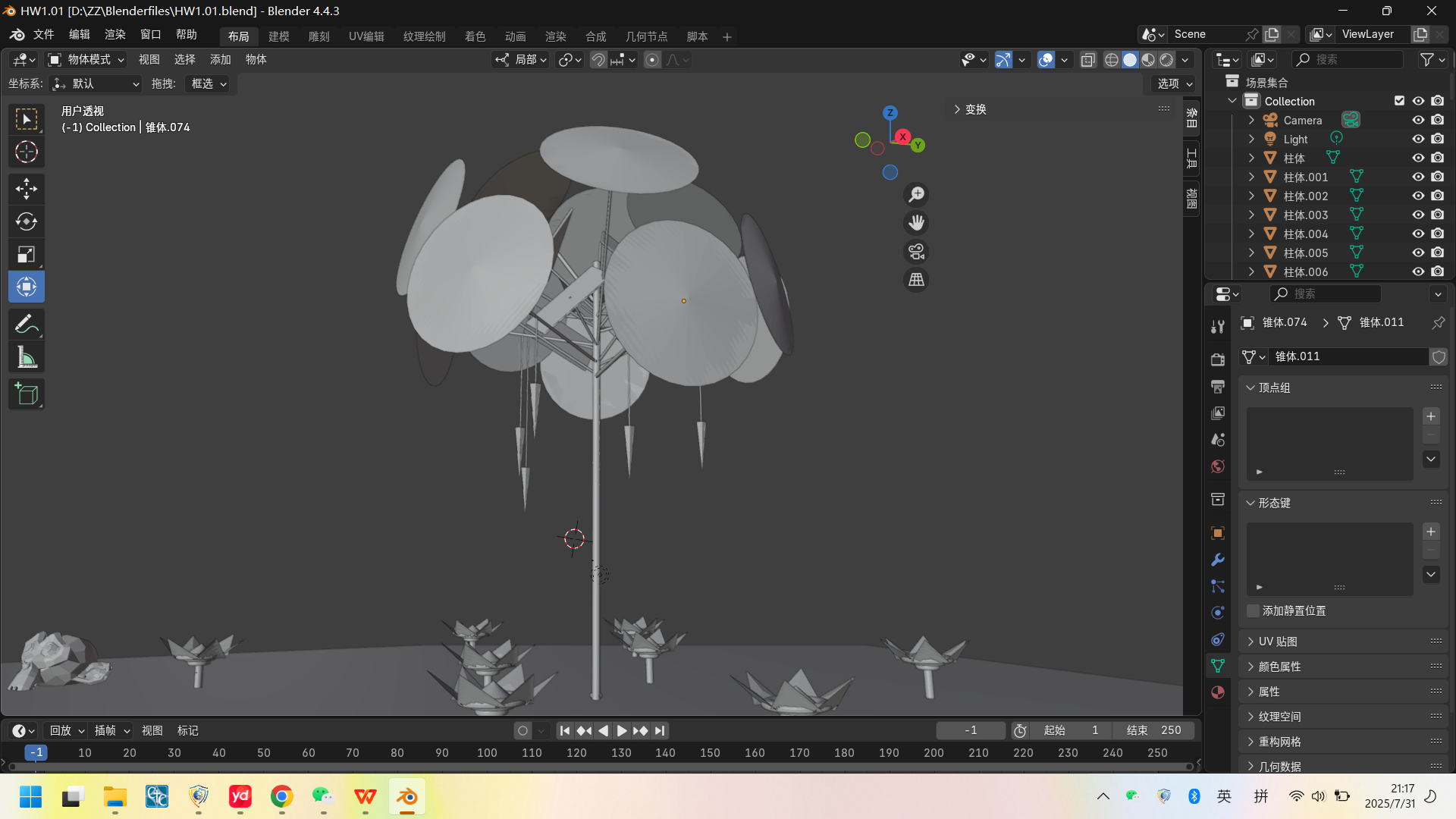This screenshot has height=819, width=1456.
Task: Select the Measure tool
Action: click(27, 357)
